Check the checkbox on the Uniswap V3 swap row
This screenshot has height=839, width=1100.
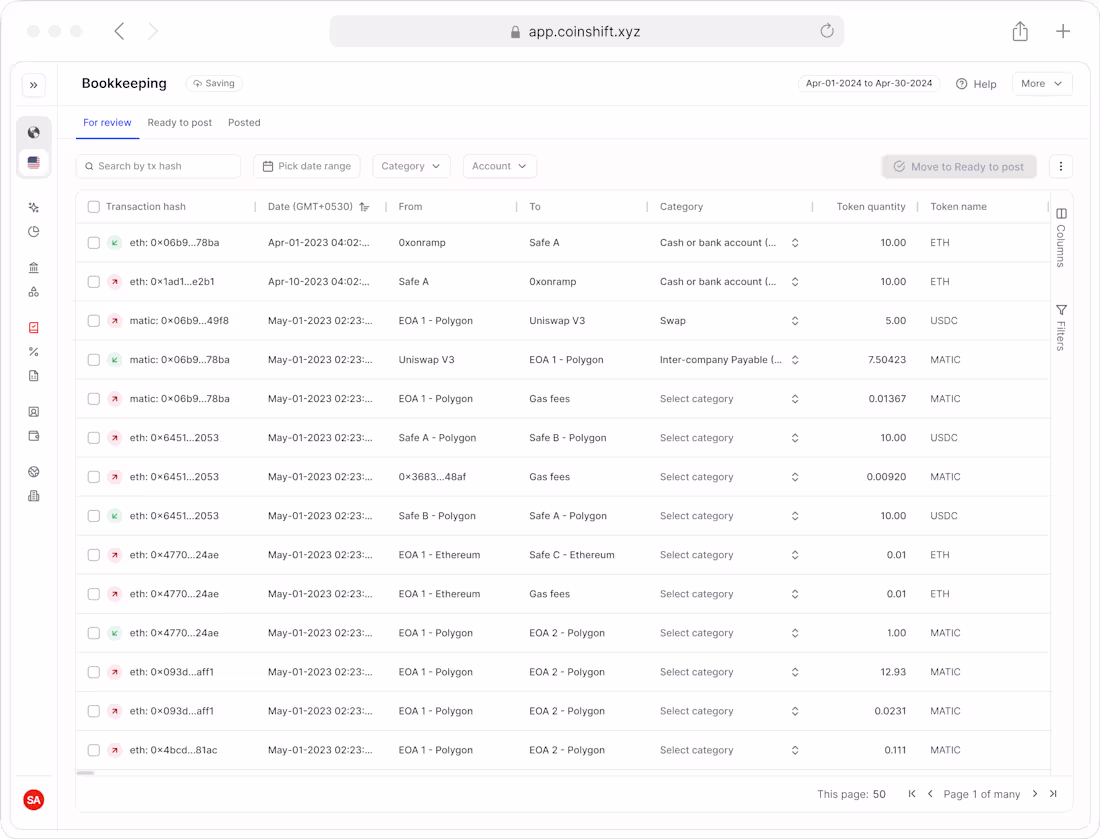point(93,320)
